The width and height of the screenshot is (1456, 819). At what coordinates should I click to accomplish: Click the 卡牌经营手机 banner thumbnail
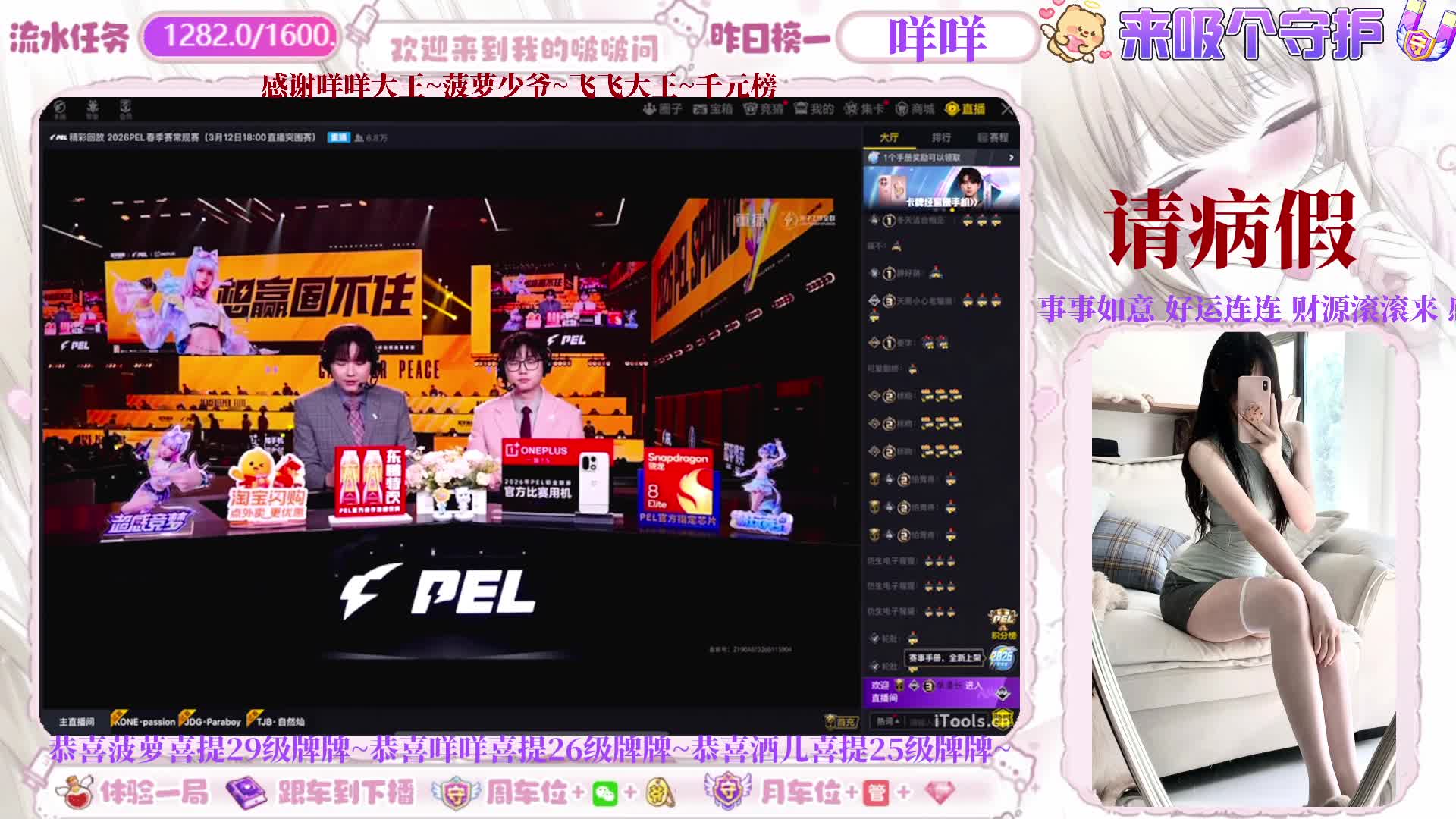941,187
